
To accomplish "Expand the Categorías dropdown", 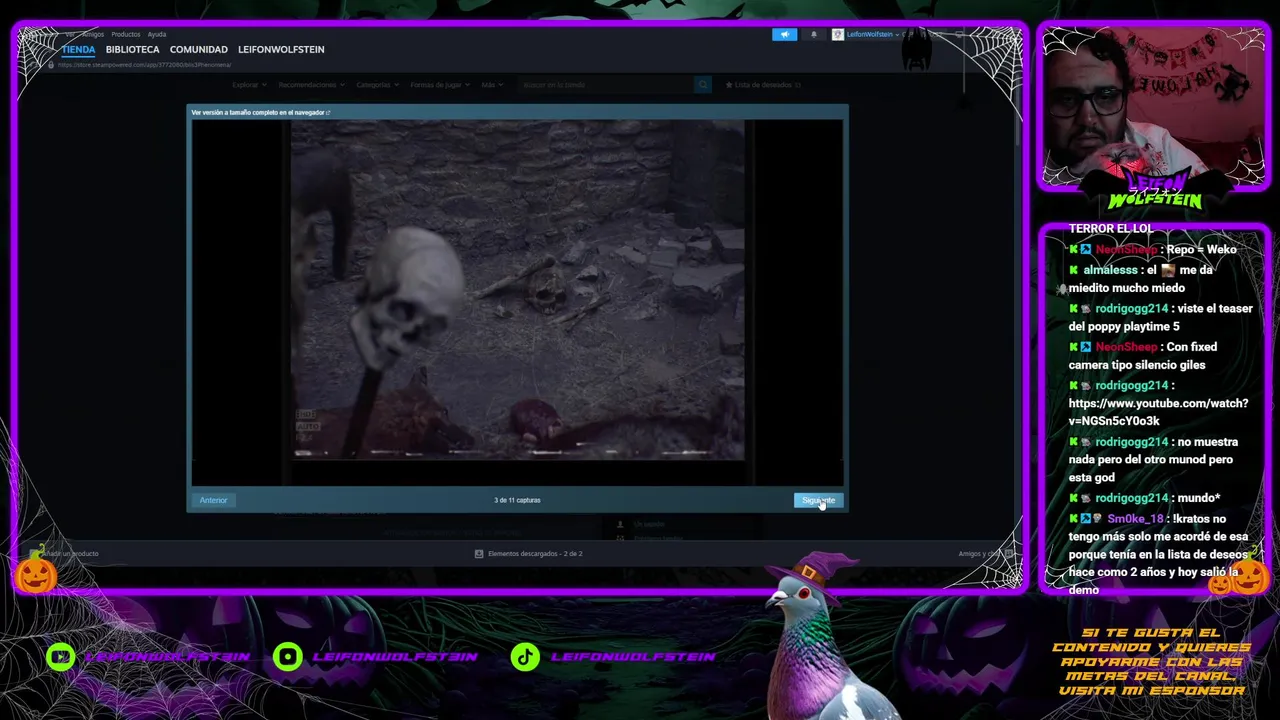I will click(377, 85).
